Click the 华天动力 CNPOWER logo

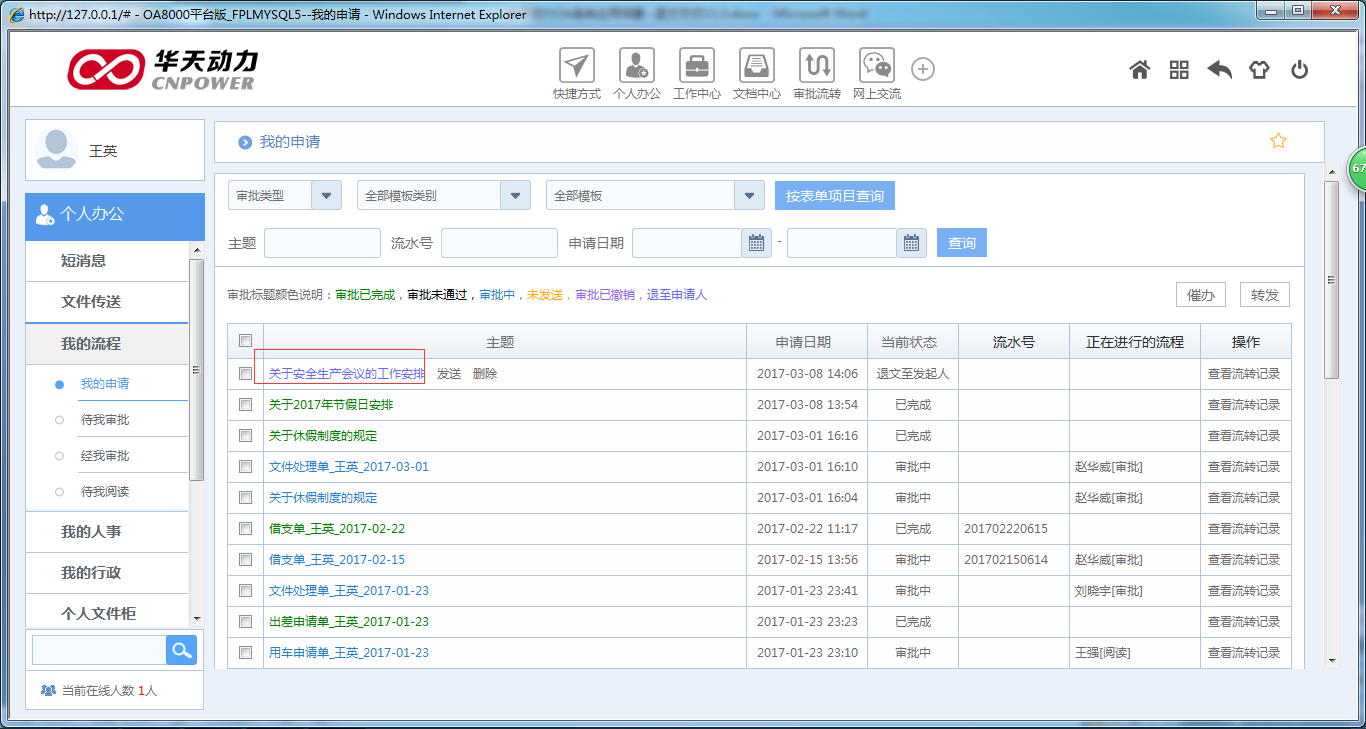click(161, 70)
